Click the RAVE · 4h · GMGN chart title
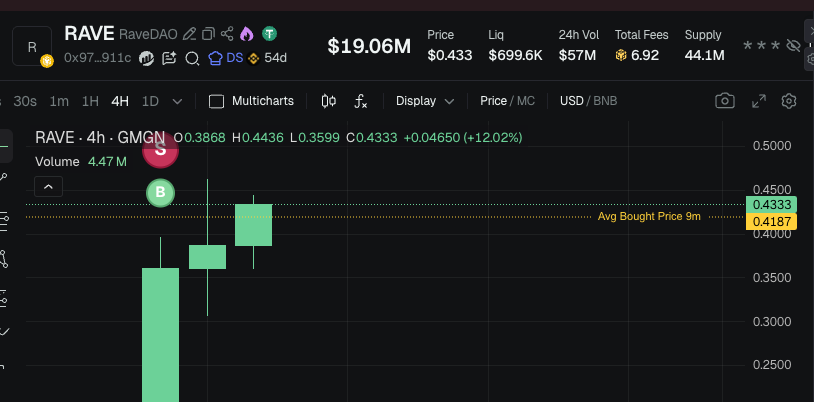The width and height of the screenshot is (814, 402). coord(100,138)
